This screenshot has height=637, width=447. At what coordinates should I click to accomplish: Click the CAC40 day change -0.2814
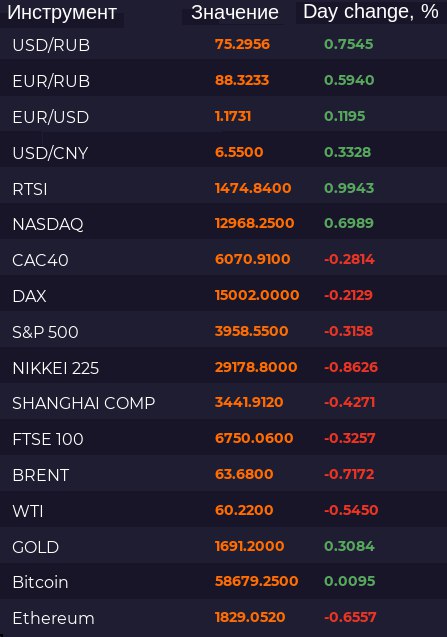coord(349,259)
